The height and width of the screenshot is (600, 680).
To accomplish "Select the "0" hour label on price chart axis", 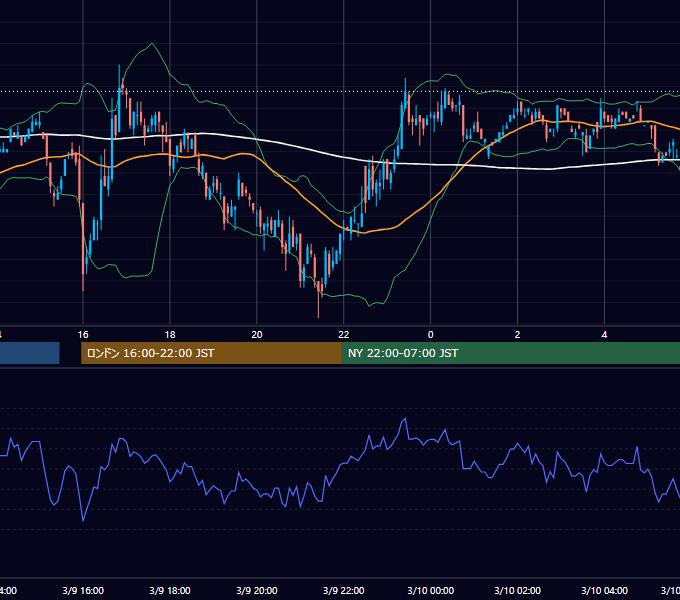I will [x=431, y=335].
